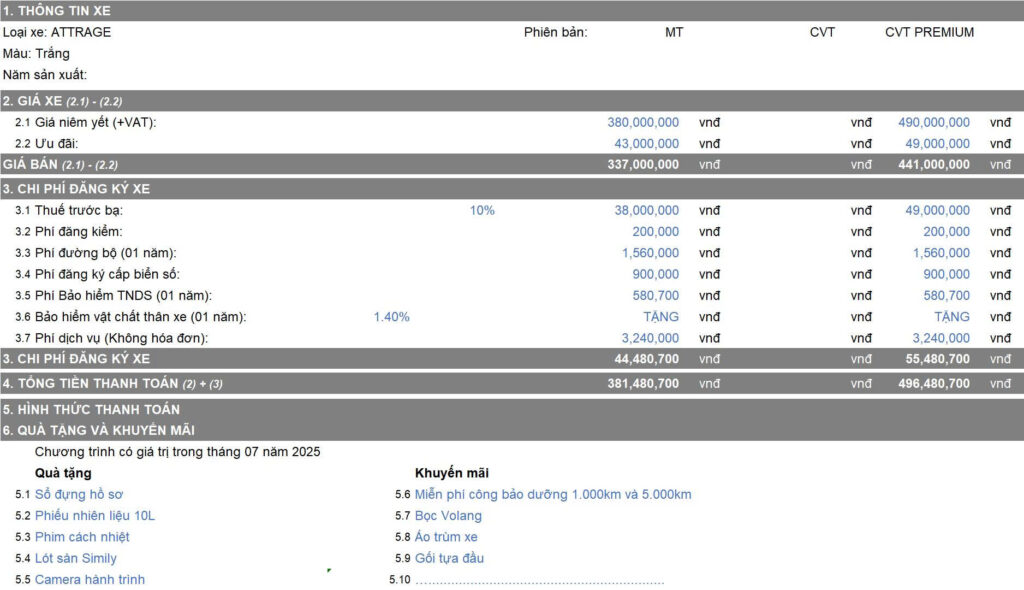Select the MT total payment 381,480,700
This screenshot has height=590, width=1024.
643,383
